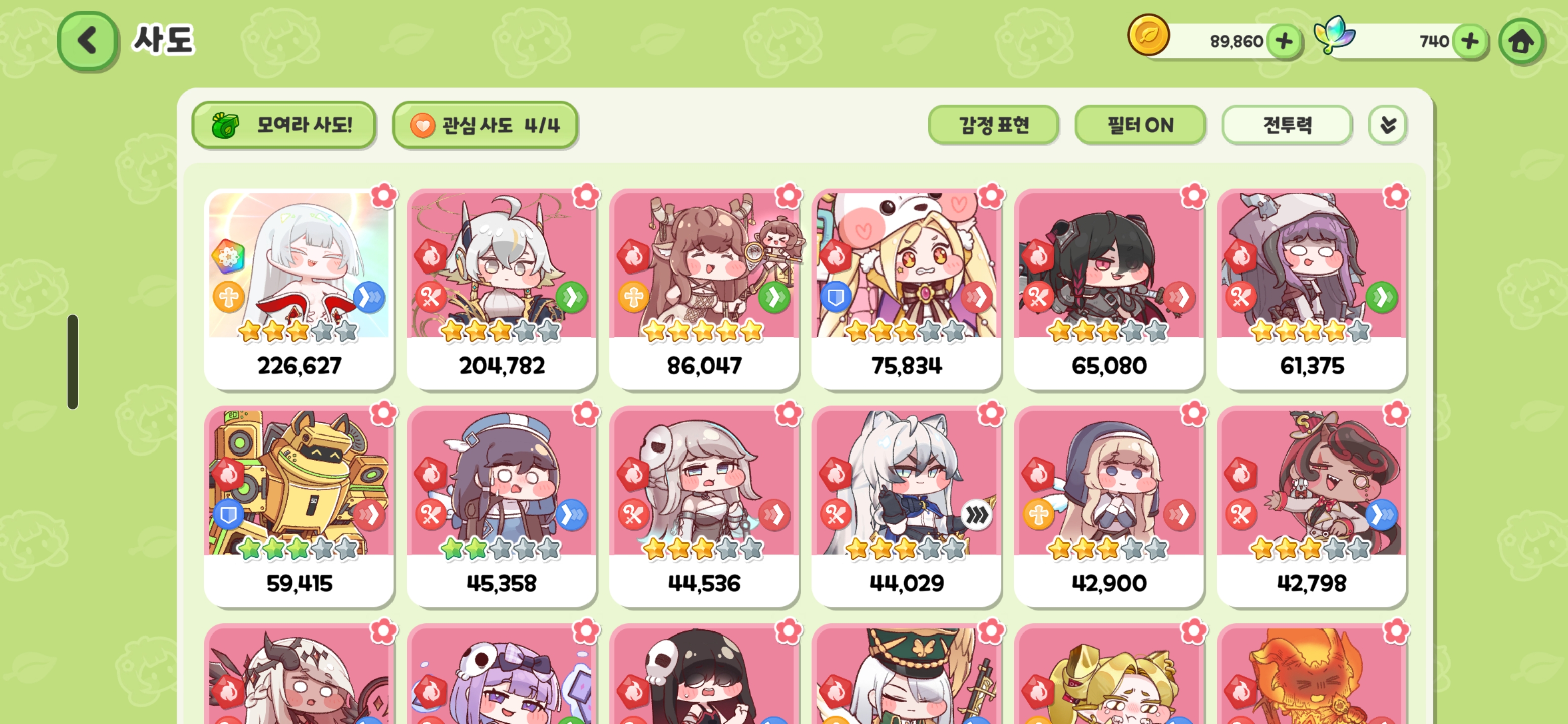Select the yellow robot card with 59,415
The width and height of the screenshot is (1568, 724).
[299, 507]
